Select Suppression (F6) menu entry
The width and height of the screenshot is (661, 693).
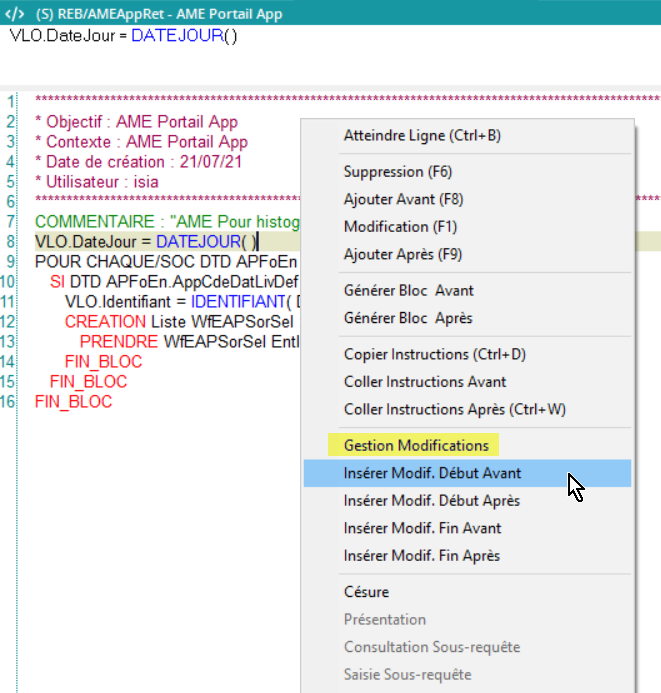tap(397, 172)
